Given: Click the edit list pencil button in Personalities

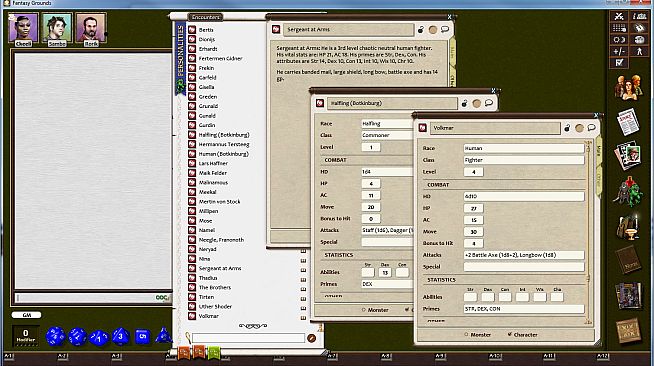Looking at the screenshot, I should pos(311,338).
